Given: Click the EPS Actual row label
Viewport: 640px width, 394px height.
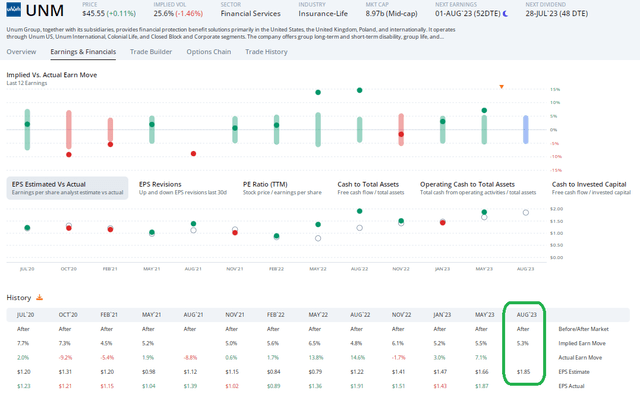Looking at the screenshot, I should pyautogui.click(x=571, y=386).
